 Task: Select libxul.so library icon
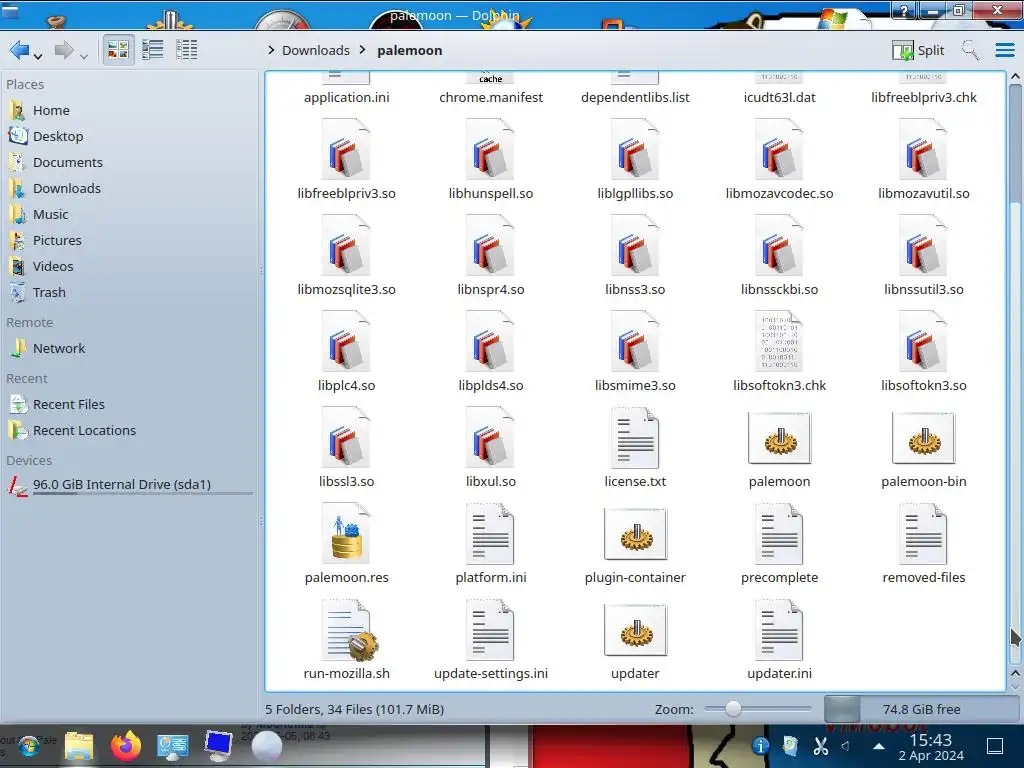(490, 438)
